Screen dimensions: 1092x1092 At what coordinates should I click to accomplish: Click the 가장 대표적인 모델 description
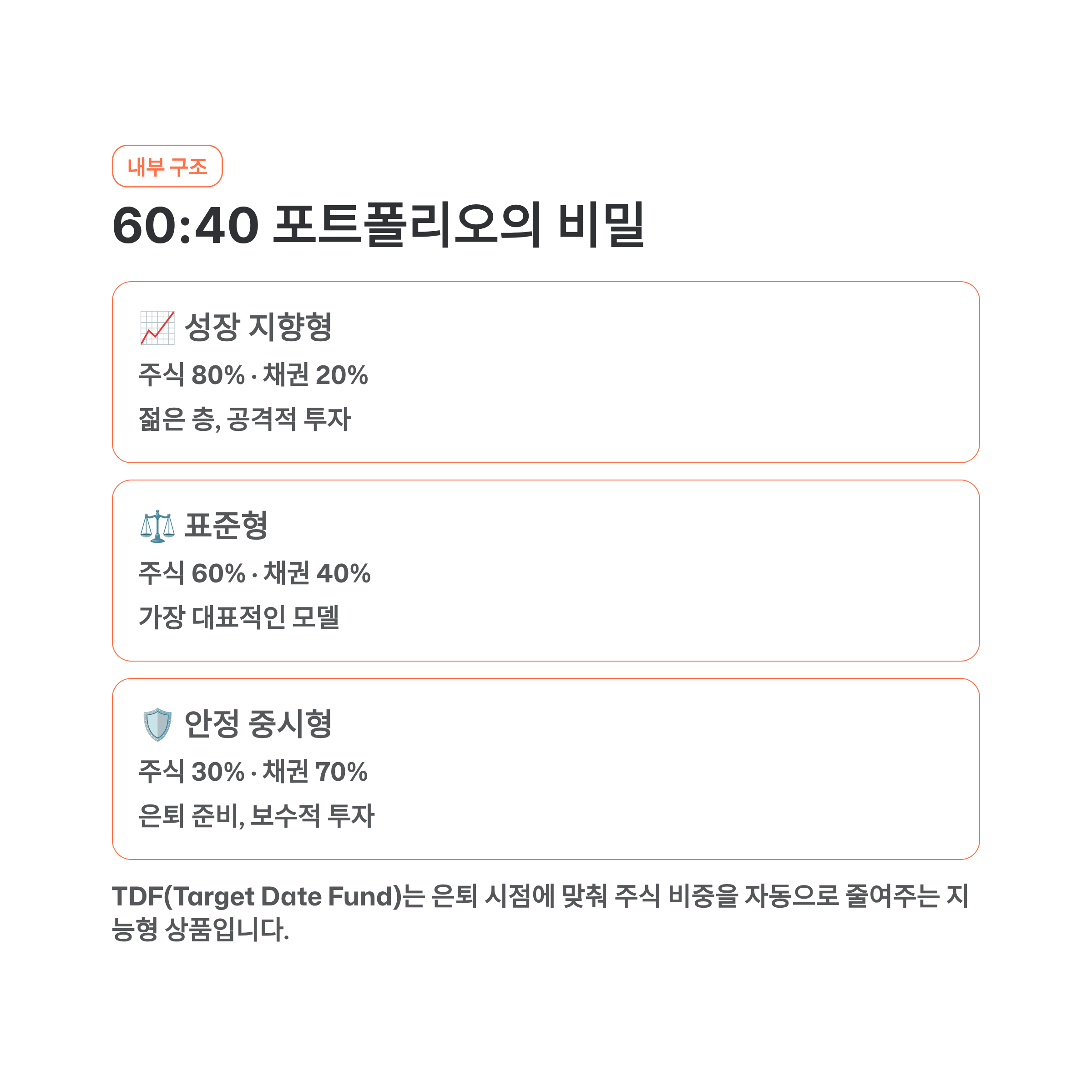pos(239,617)
